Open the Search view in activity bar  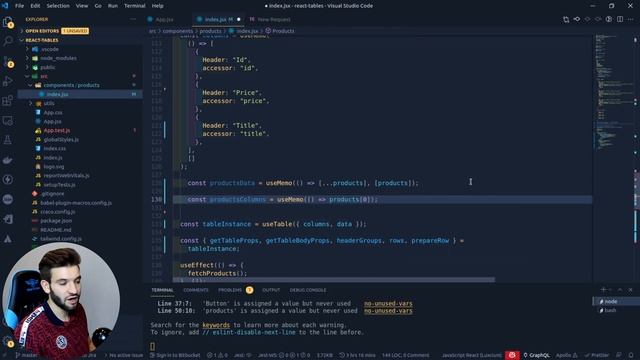tap(8, 41)
